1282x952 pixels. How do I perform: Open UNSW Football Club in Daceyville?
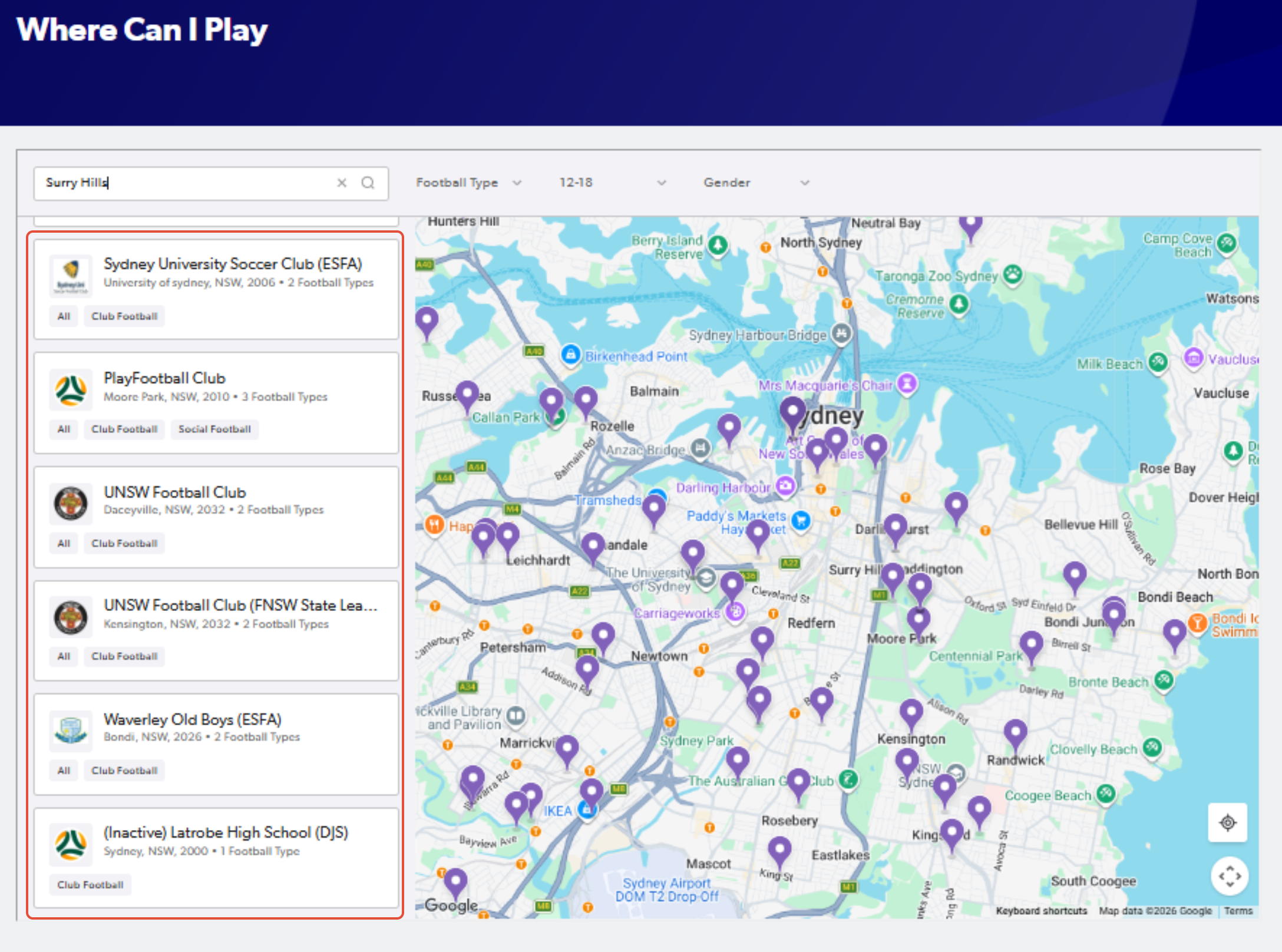pos(216,517)
